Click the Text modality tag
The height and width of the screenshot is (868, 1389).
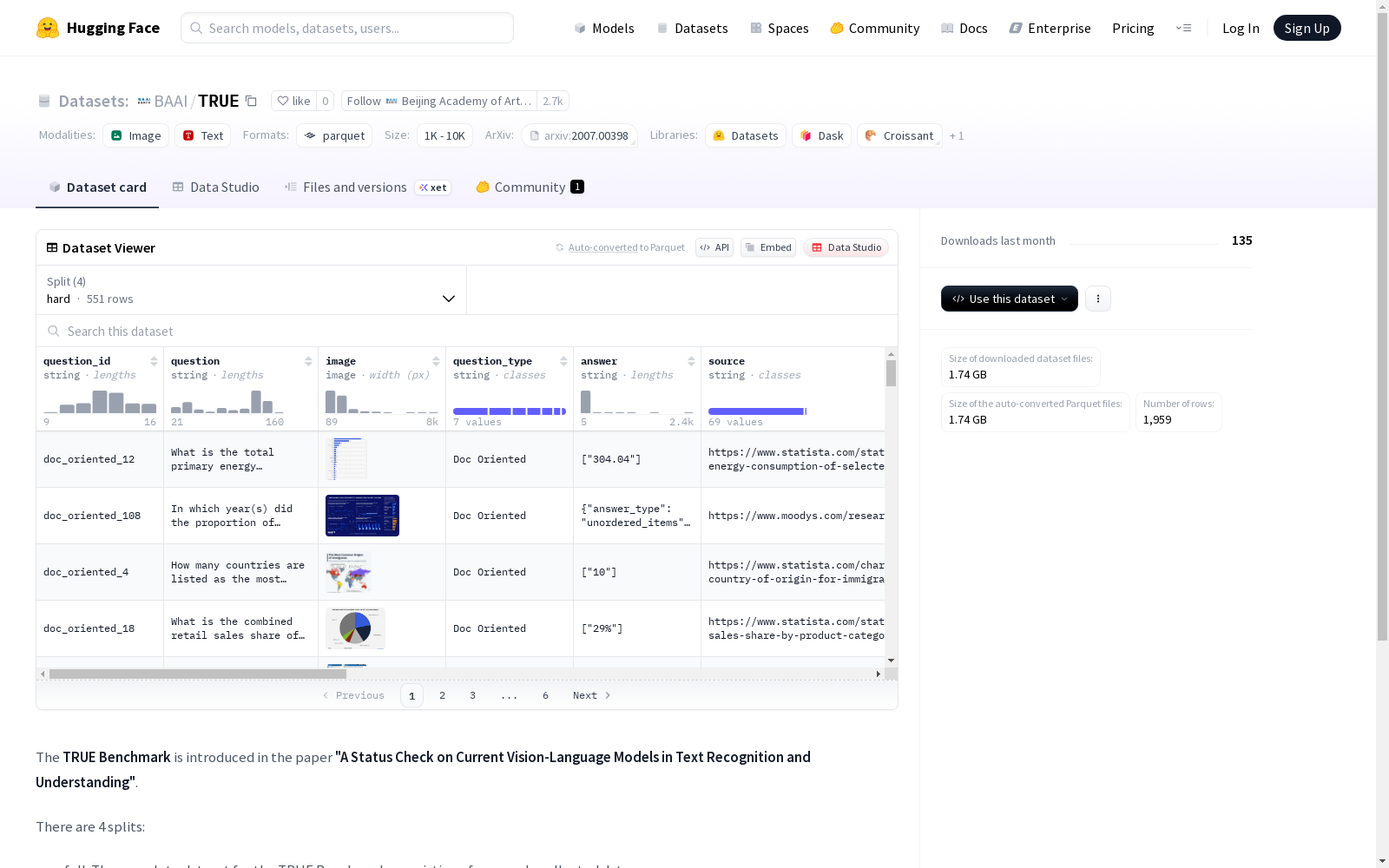[x=203, y=135]
